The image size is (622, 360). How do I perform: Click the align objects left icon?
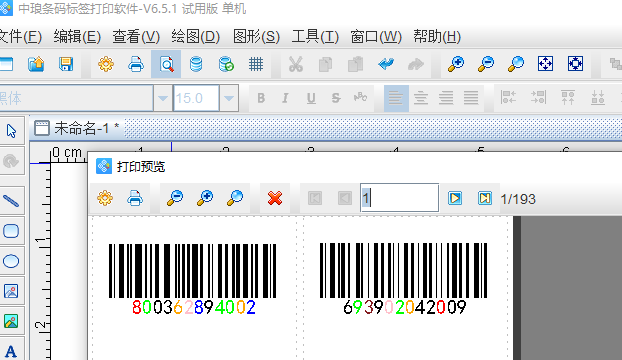(508, 98)
